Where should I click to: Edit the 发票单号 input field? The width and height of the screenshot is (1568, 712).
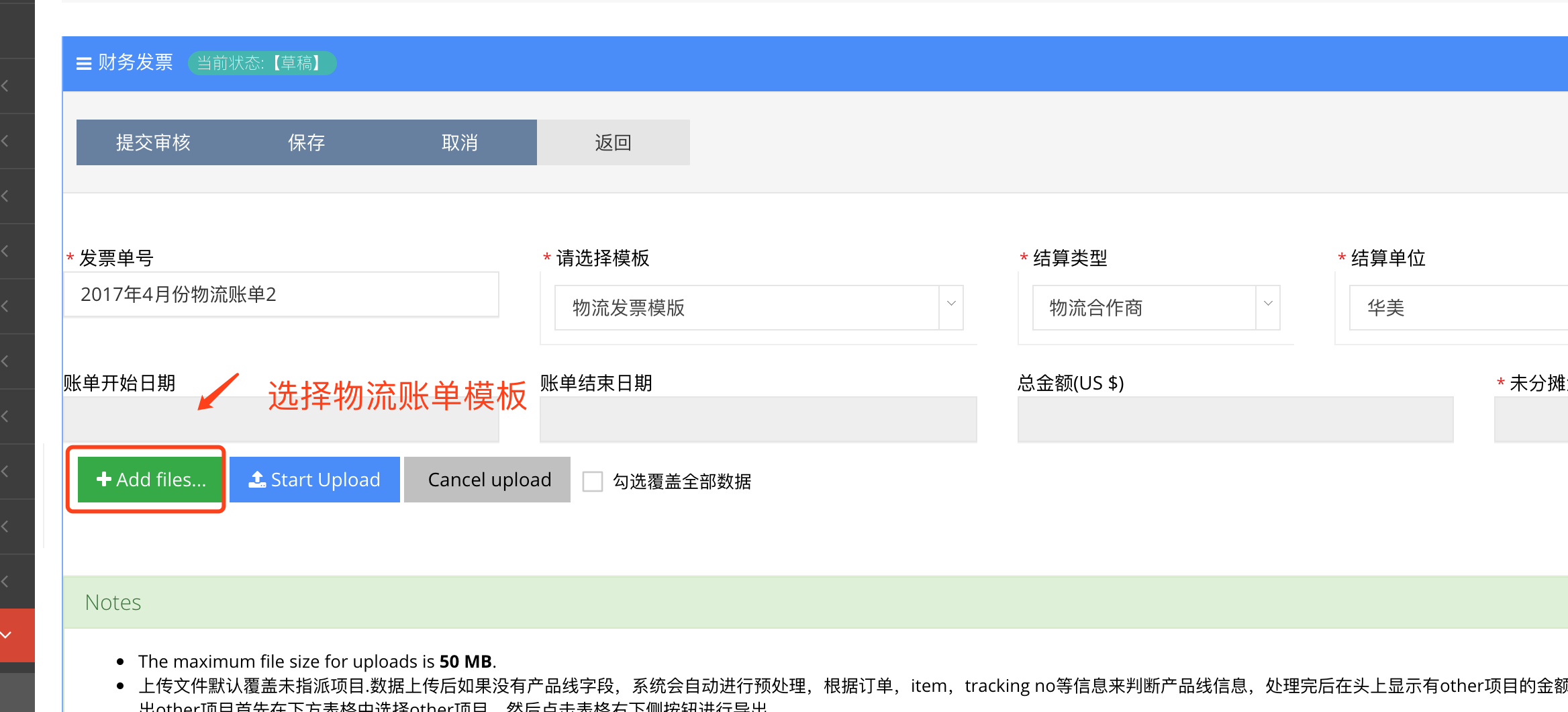[281, 294]
